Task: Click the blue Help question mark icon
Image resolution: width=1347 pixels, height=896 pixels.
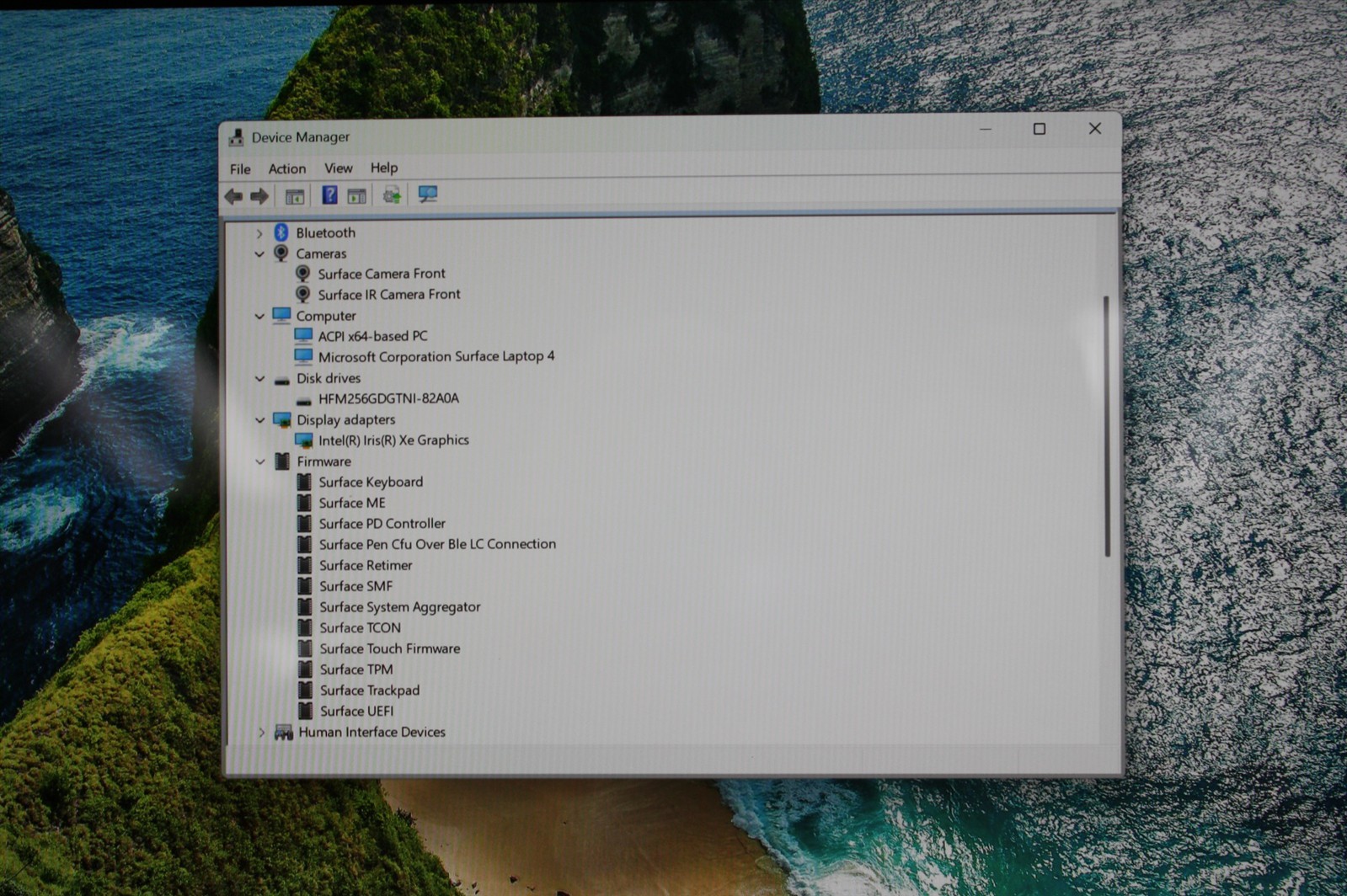Action: click(x=329, y=195)
